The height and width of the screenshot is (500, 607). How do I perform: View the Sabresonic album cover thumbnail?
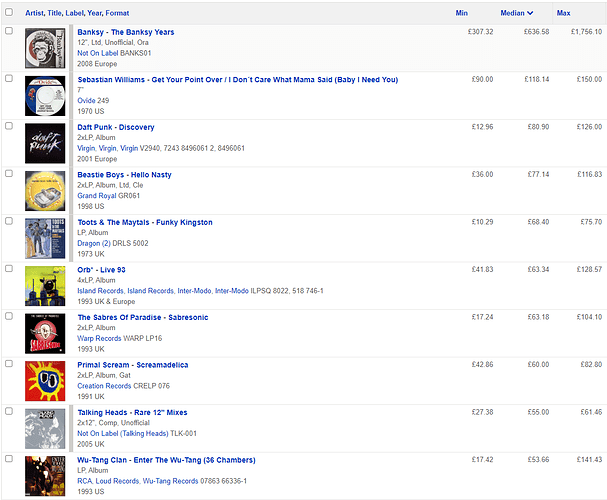45,334
